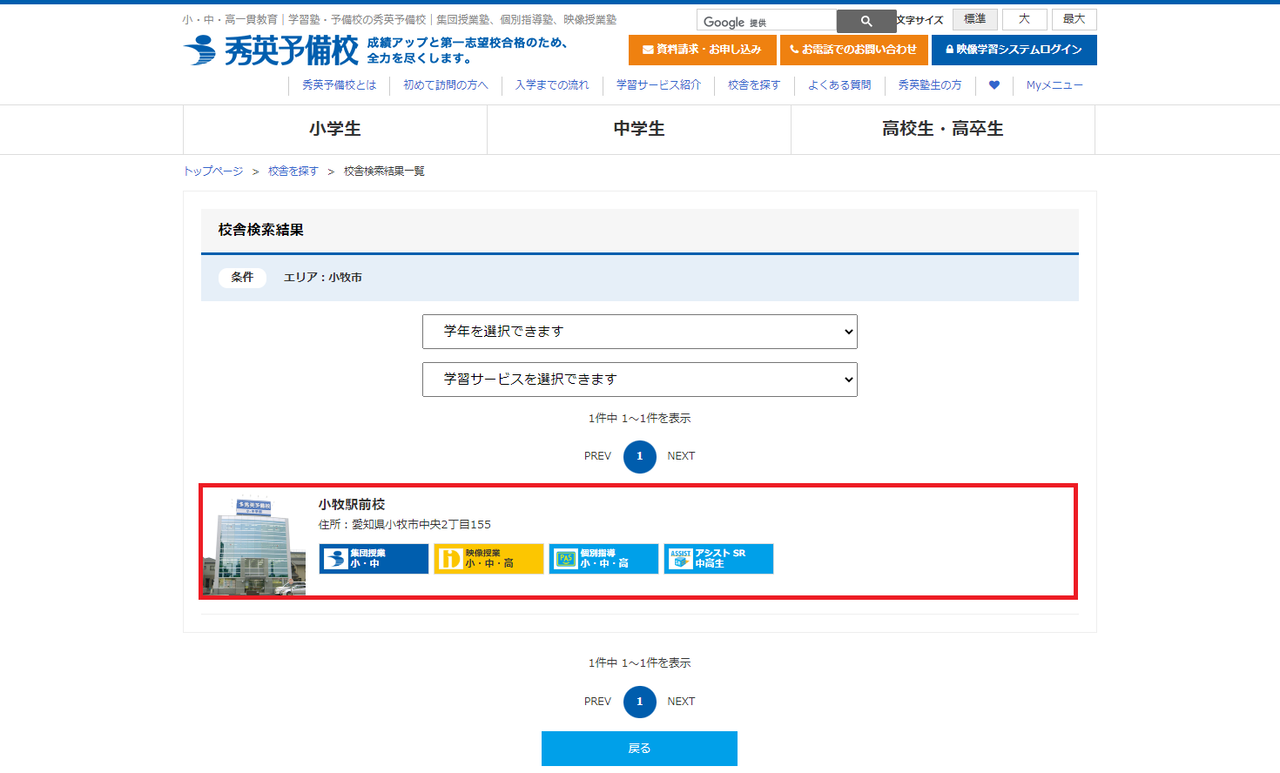Open Myメニュー link
The height and width of the screenshot is (773, 1280).
[x=1054, y=85]
